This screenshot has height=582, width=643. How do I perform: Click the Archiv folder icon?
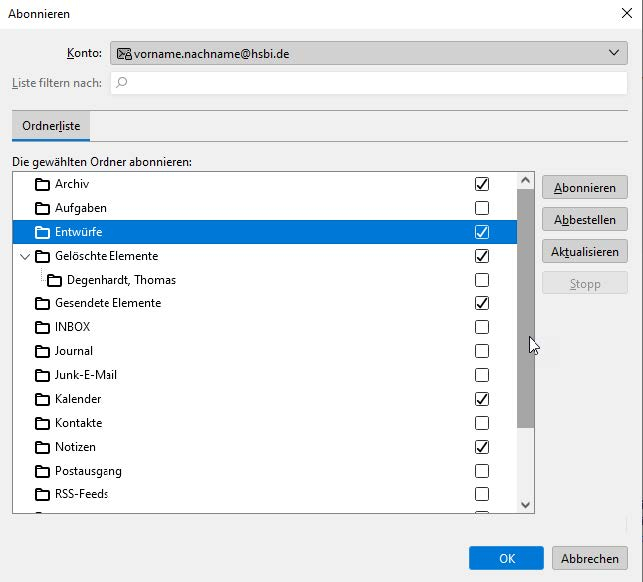42,184
